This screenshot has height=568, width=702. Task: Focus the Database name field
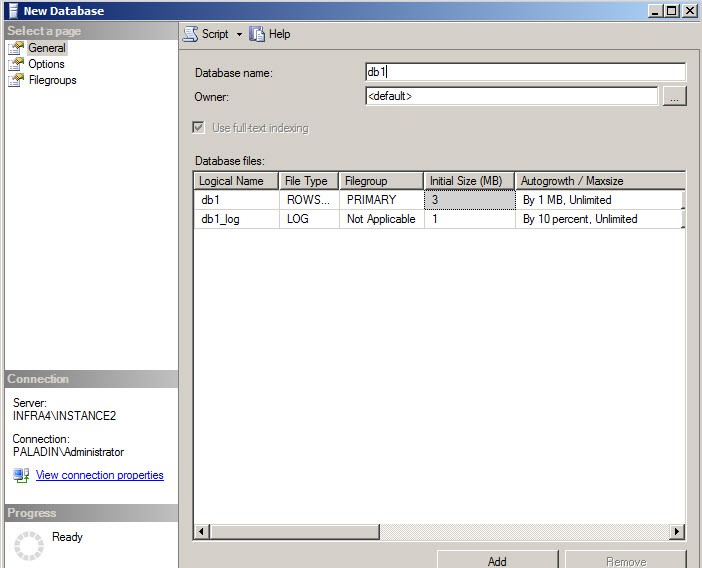(x=525, y=72)
